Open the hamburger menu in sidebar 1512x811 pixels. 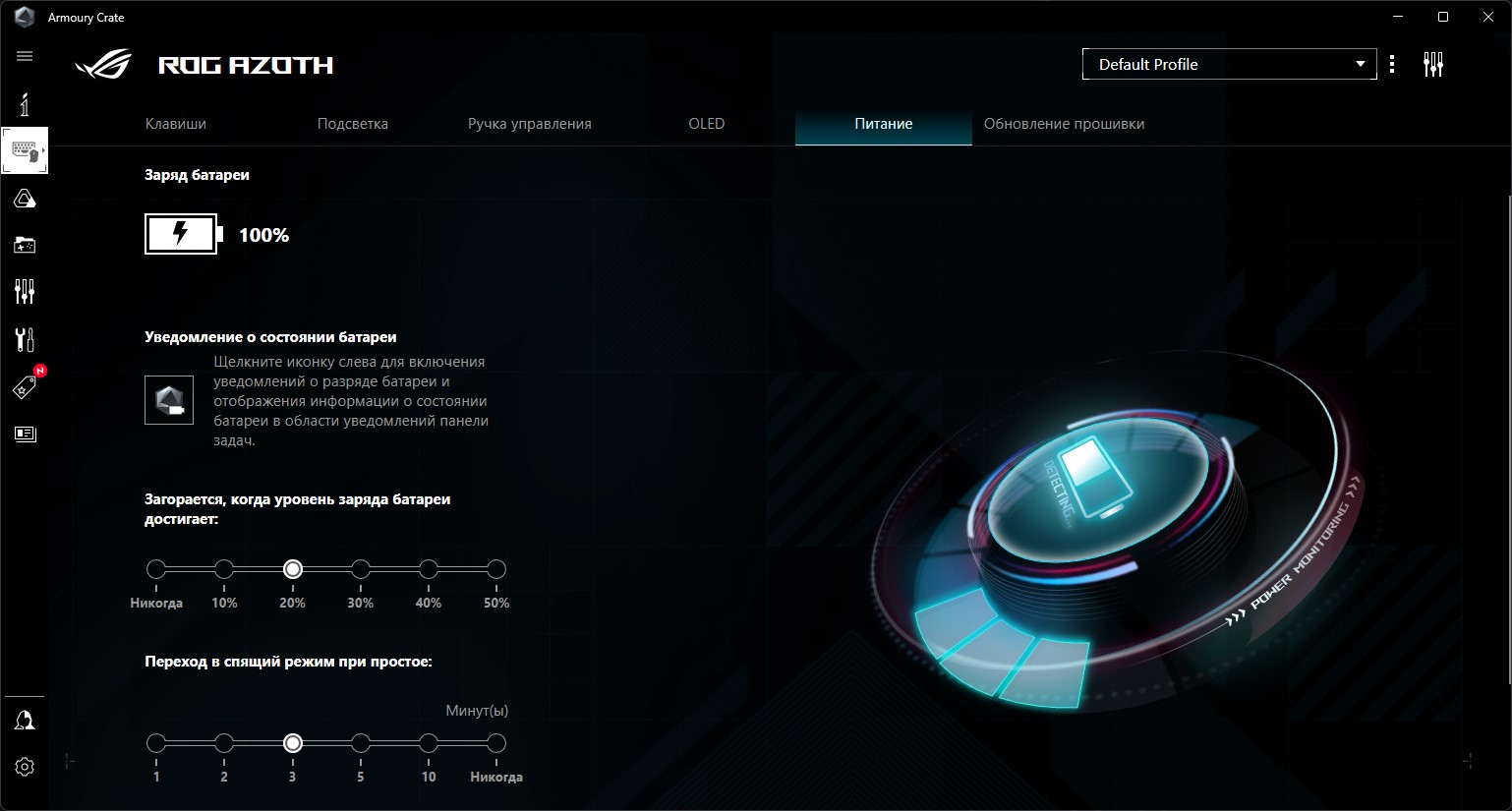coord(25,56)
